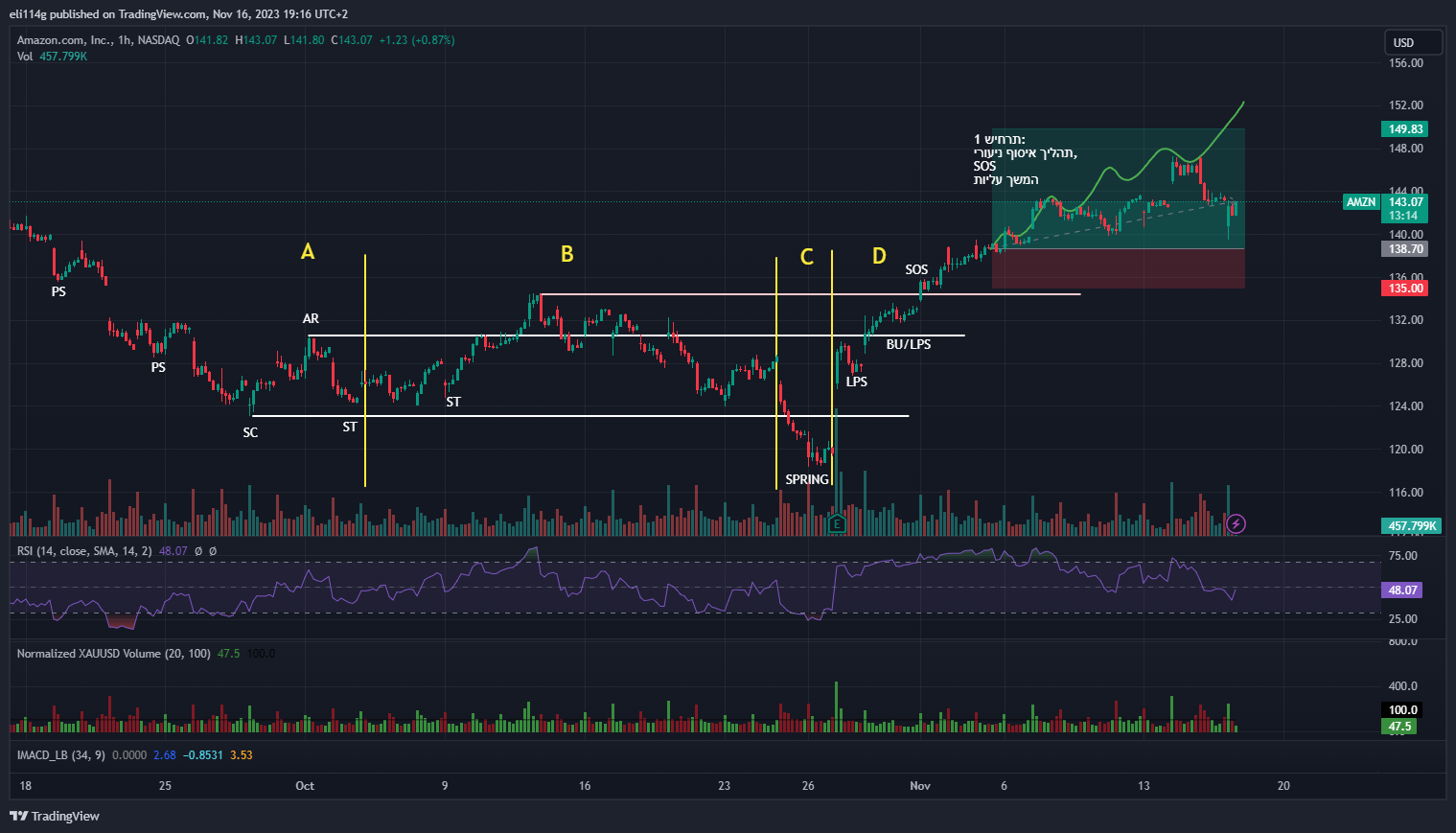
Task: Select the SPRING annotation label
Action: pyautogui.click(x=807, y=480)
